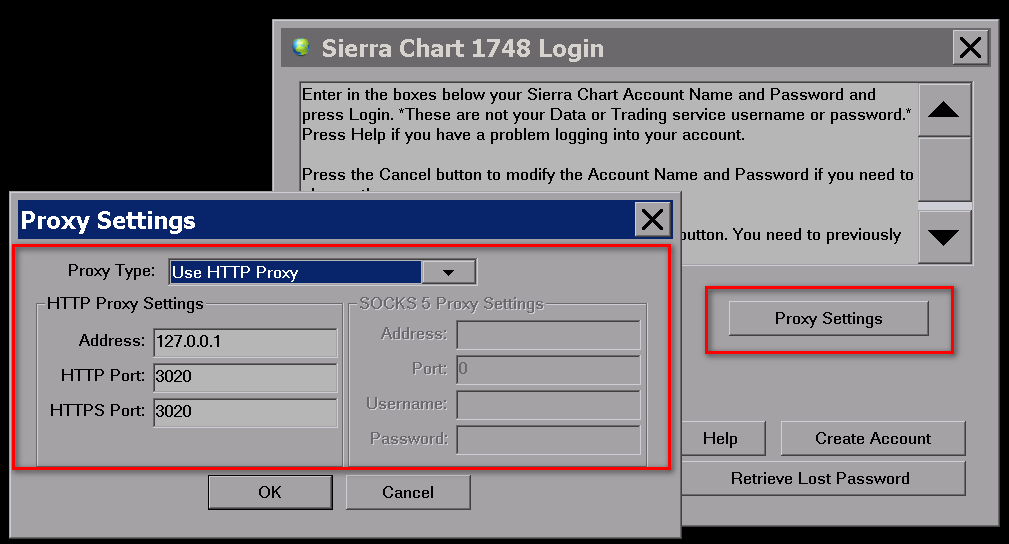Confirm proxy settings with OK button
This screenshot has height=544, width=1009.
(270, 492)
